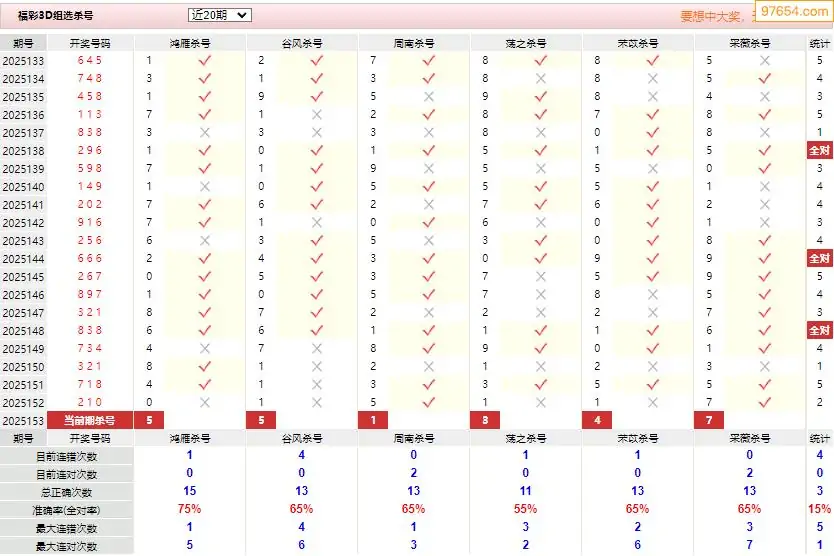This screenshot has width=834, height=556.
Task: Click 谷风杀号 check mark for period 2025146
Action: [x=317, y=295]
